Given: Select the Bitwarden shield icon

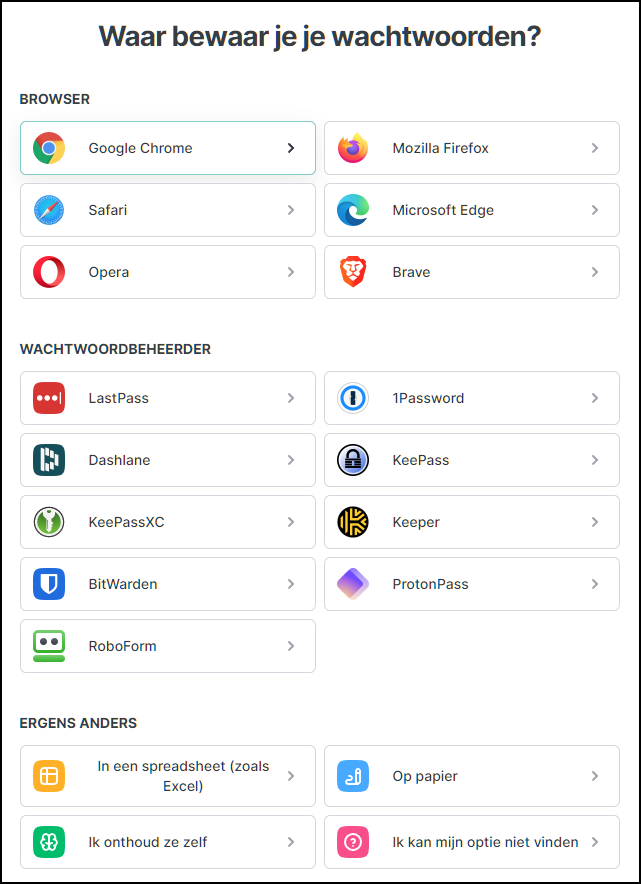Looking at the screenshot, I should tap(49, 584).
